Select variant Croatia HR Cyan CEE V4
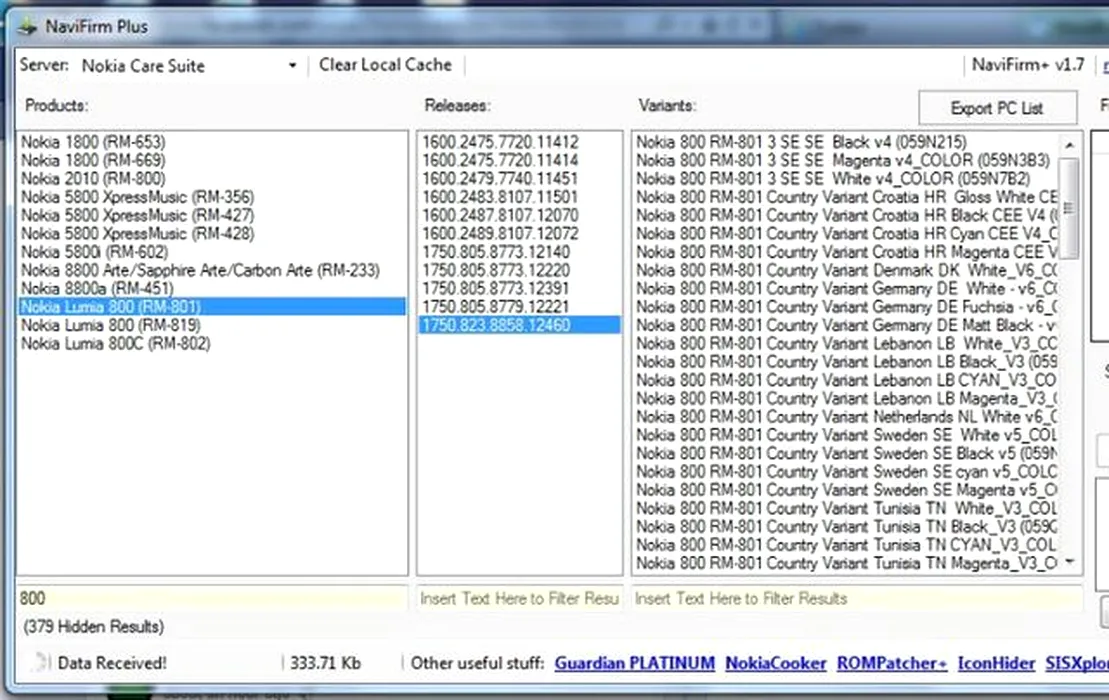1109x700 pixels. [847, 234]
